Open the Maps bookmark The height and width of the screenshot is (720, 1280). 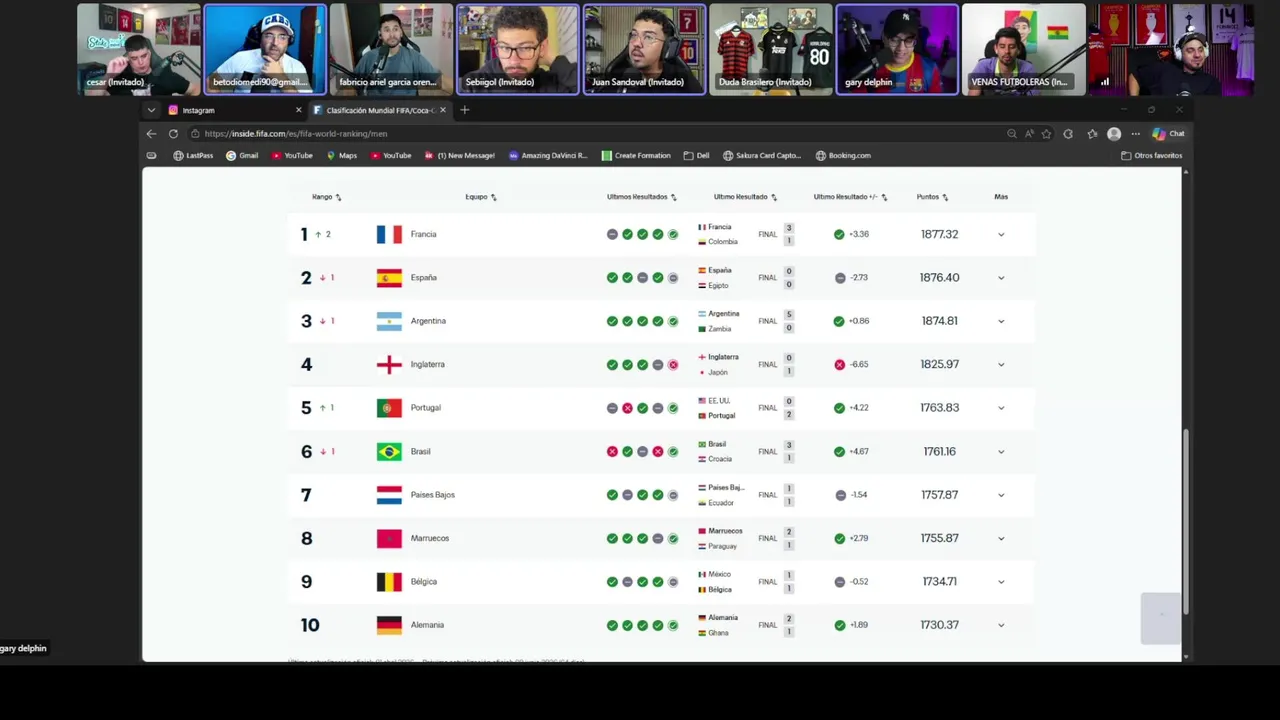pyautogui.click(x=341, y=156)
